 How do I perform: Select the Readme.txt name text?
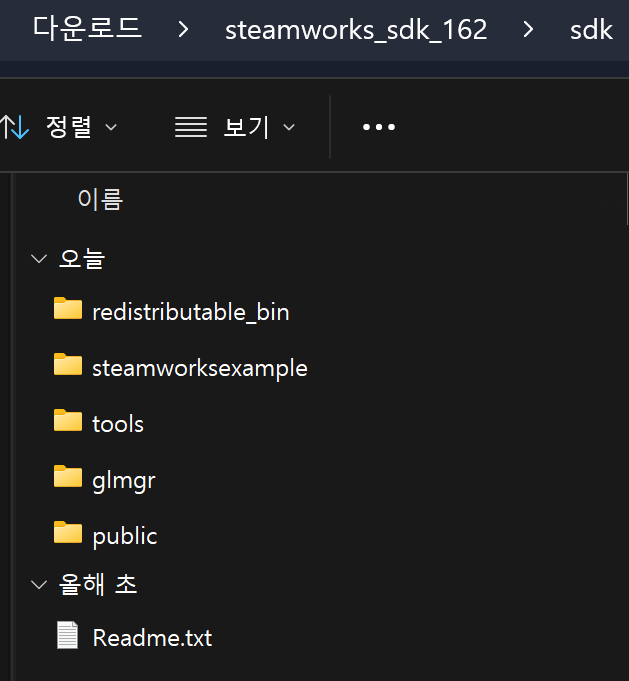(152, 638)
